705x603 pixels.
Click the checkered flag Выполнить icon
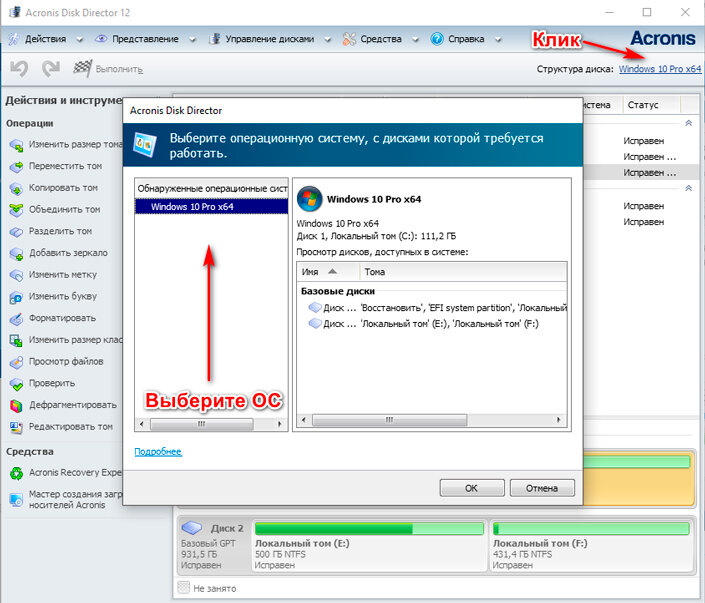[83, 68]
